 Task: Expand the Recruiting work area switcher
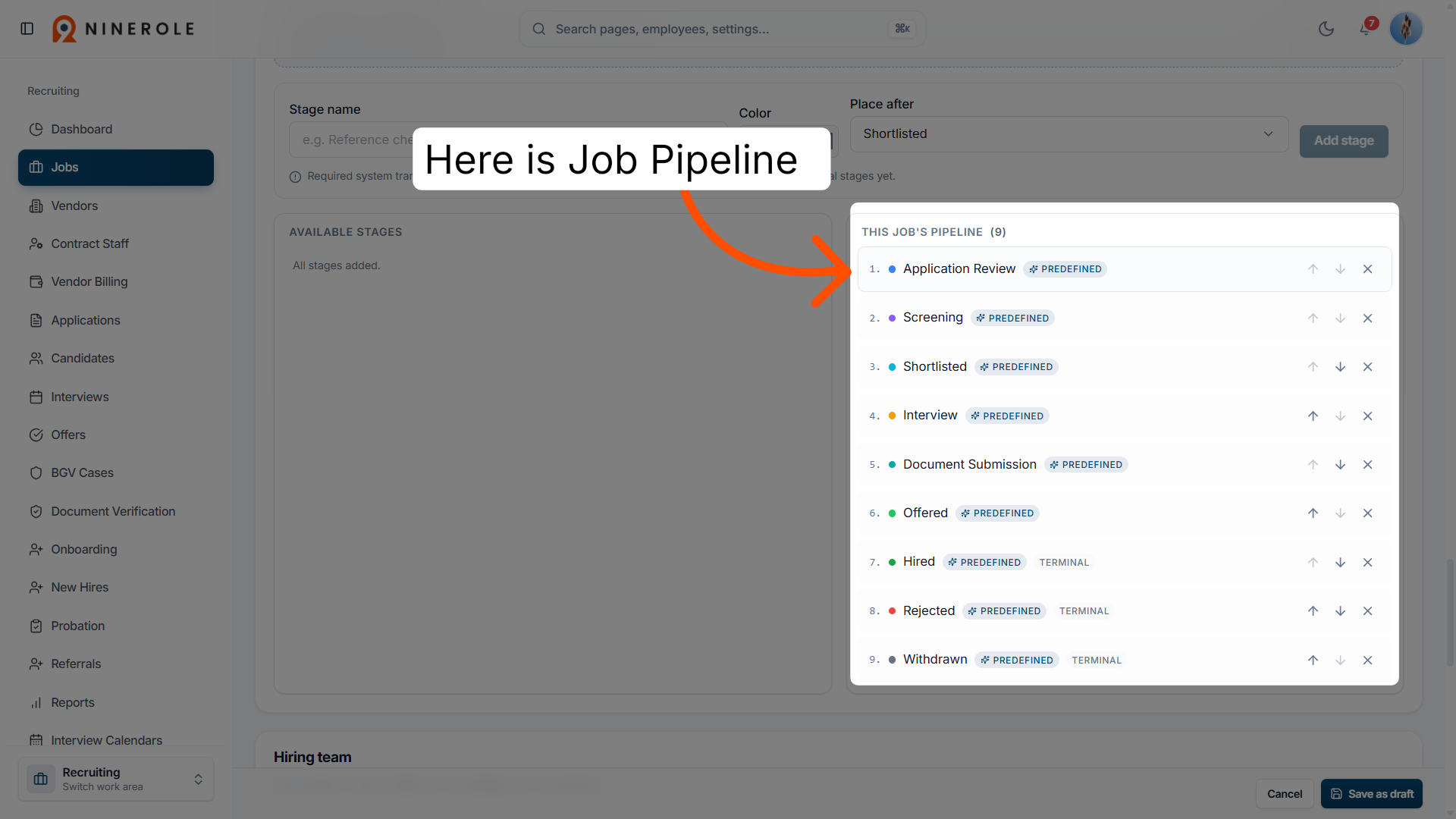116,779
